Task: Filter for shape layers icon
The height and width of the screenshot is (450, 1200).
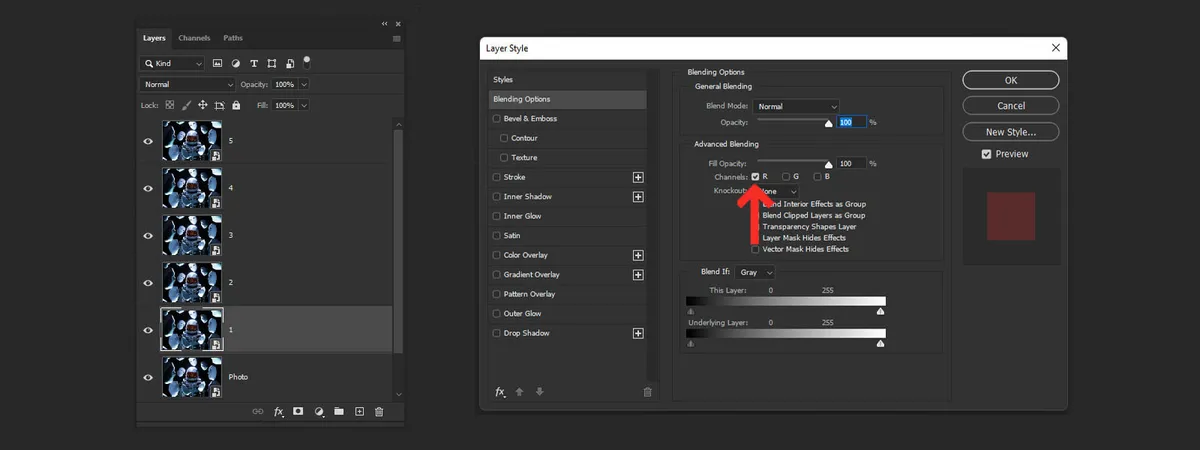Action: (x=272, y=63)
